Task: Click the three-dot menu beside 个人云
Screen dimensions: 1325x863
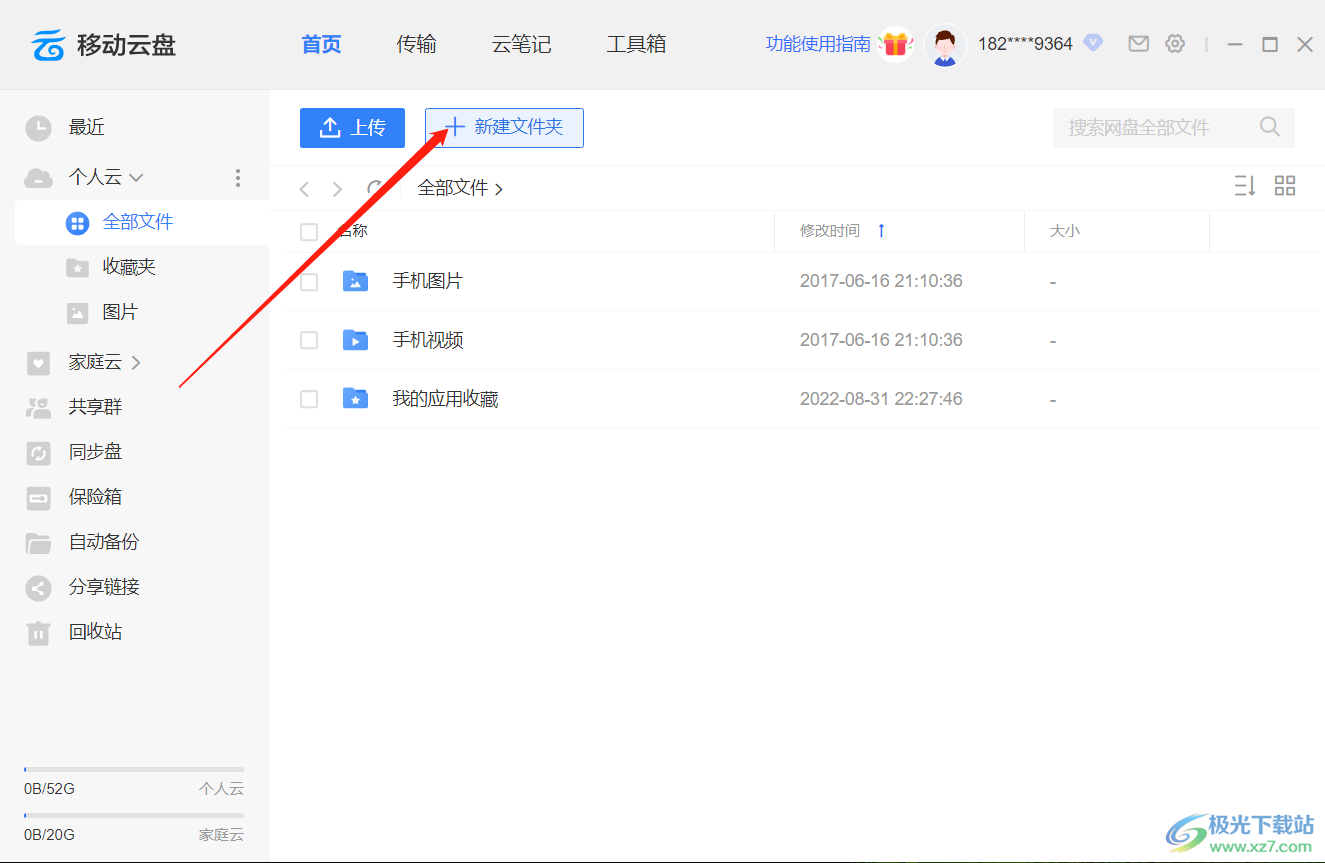Action: [238, 178]
